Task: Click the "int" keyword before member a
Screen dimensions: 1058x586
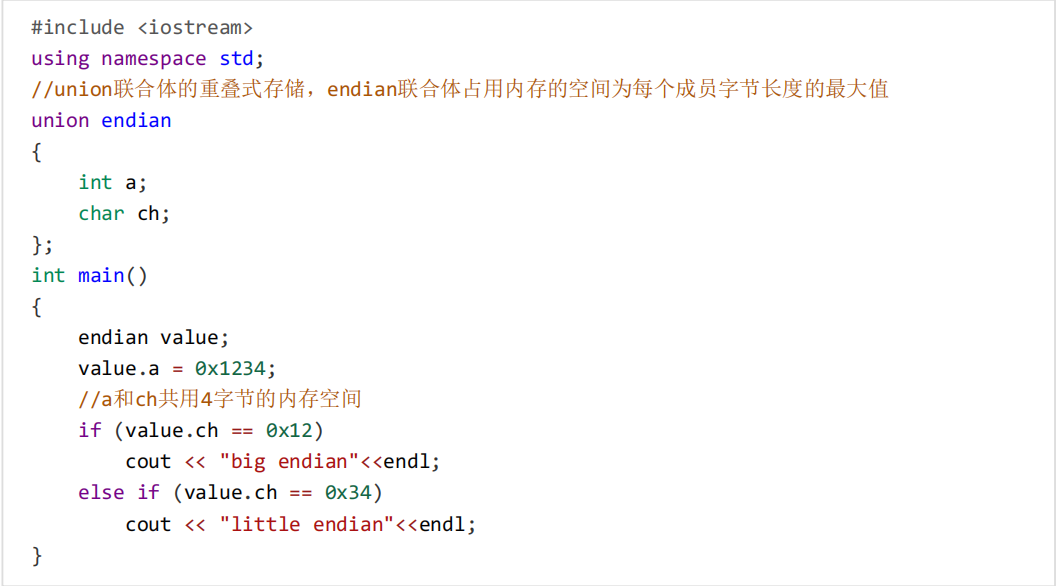Action: (95, 182)
